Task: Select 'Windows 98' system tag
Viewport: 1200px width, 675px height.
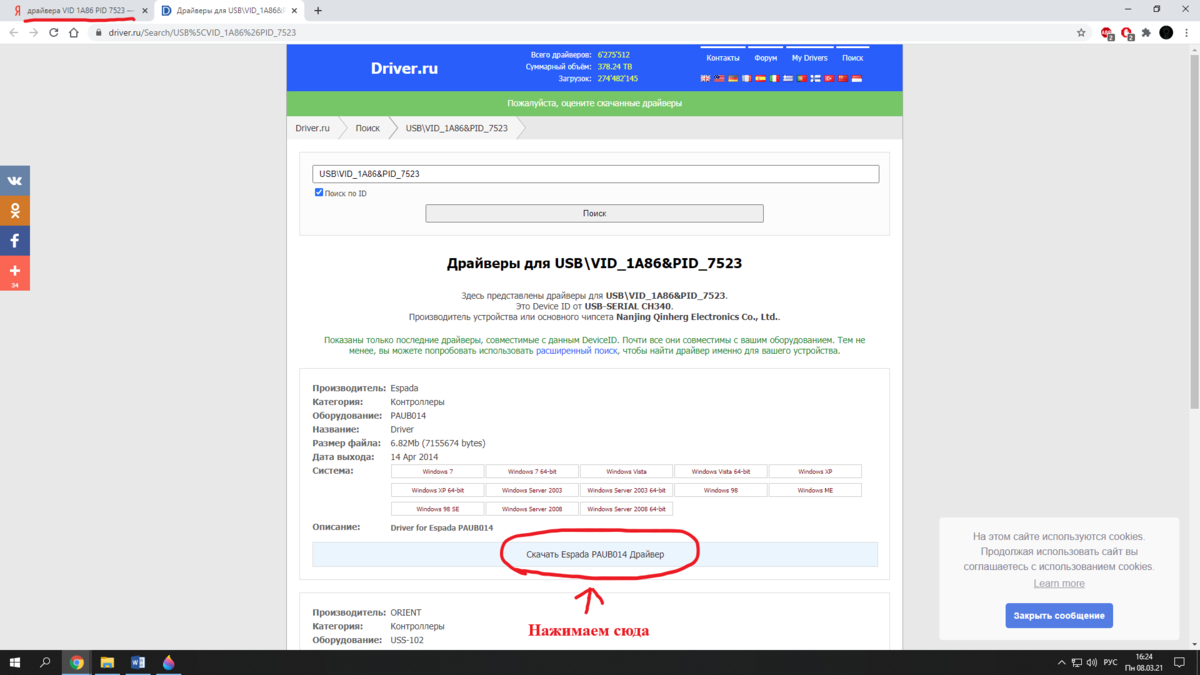Action: pos(720,490)
